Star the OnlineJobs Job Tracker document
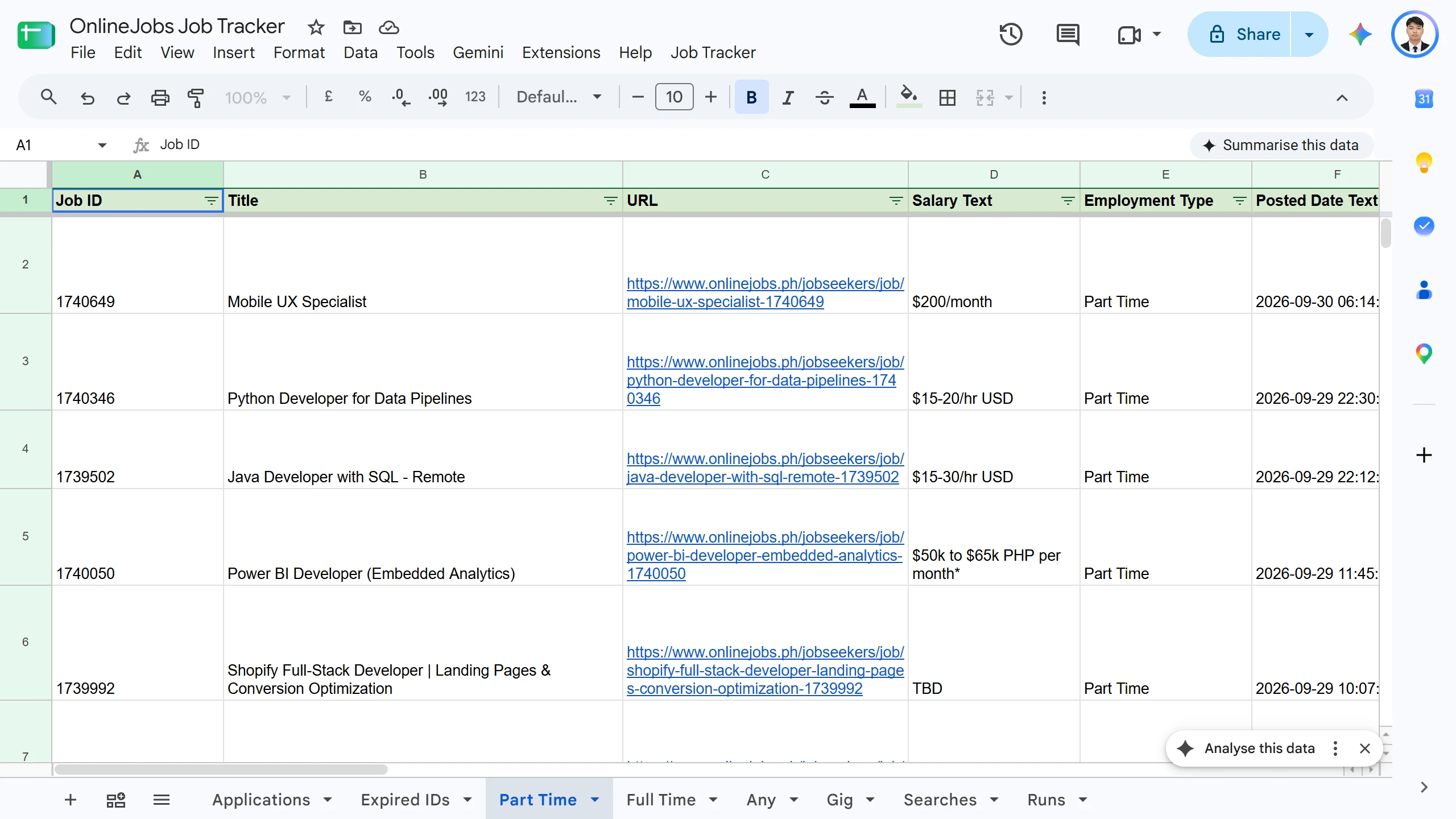Viewport: 1456px width, 819px height. tap(316, 27)
